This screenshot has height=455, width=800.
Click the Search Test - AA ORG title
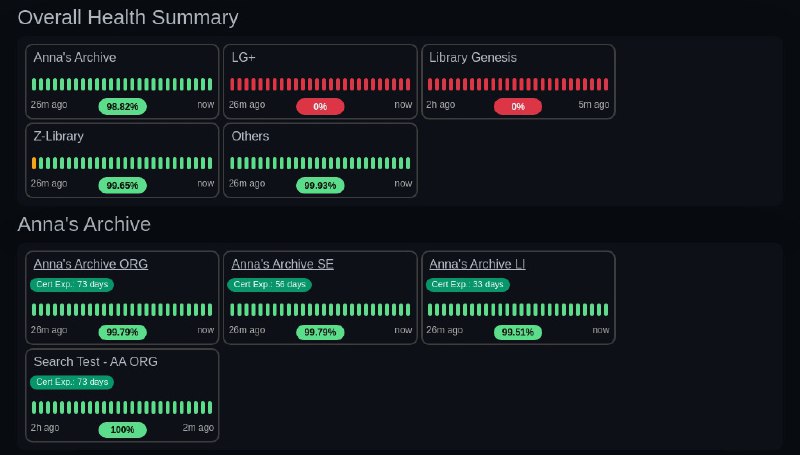click(x=95, y=362)
